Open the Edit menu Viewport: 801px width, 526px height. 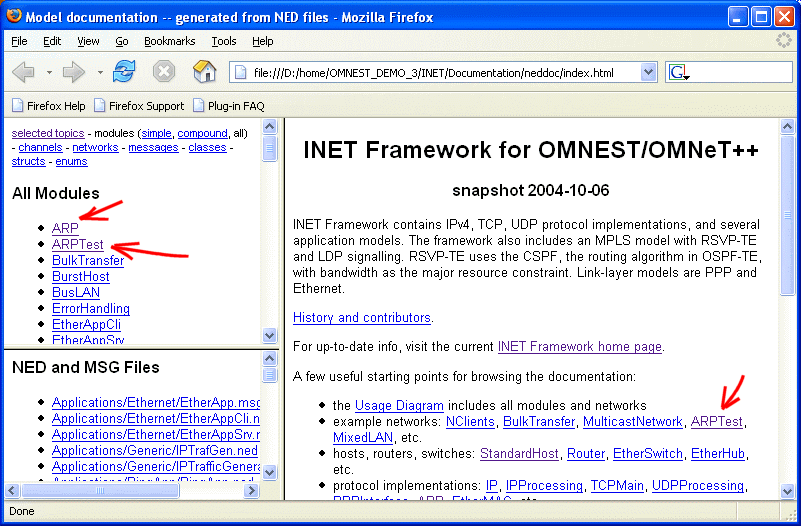coord(52,41)
